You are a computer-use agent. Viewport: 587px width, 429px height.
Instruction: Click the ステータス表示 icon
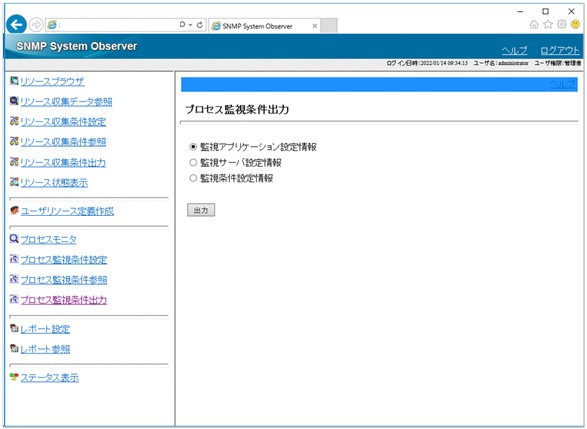14,377
